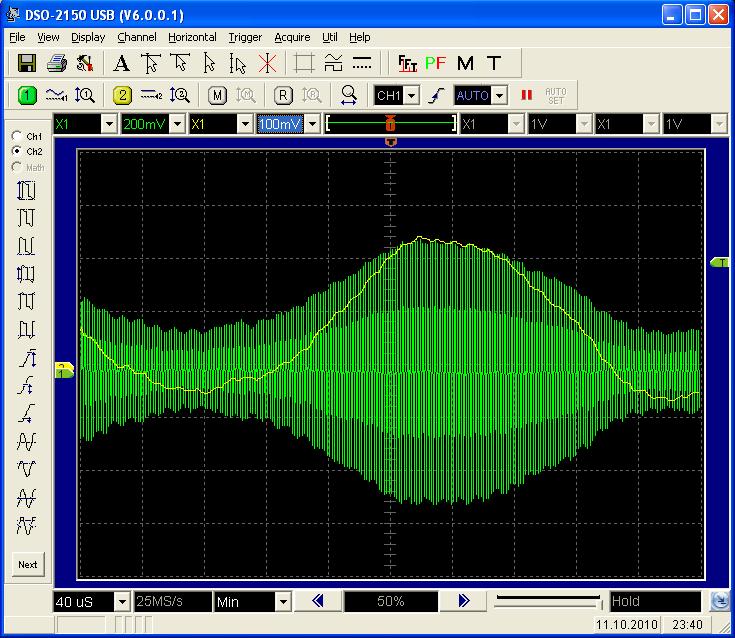Open the FFT spectrum view
Screen dimensions: 735x638
click(x=407, y=63)
